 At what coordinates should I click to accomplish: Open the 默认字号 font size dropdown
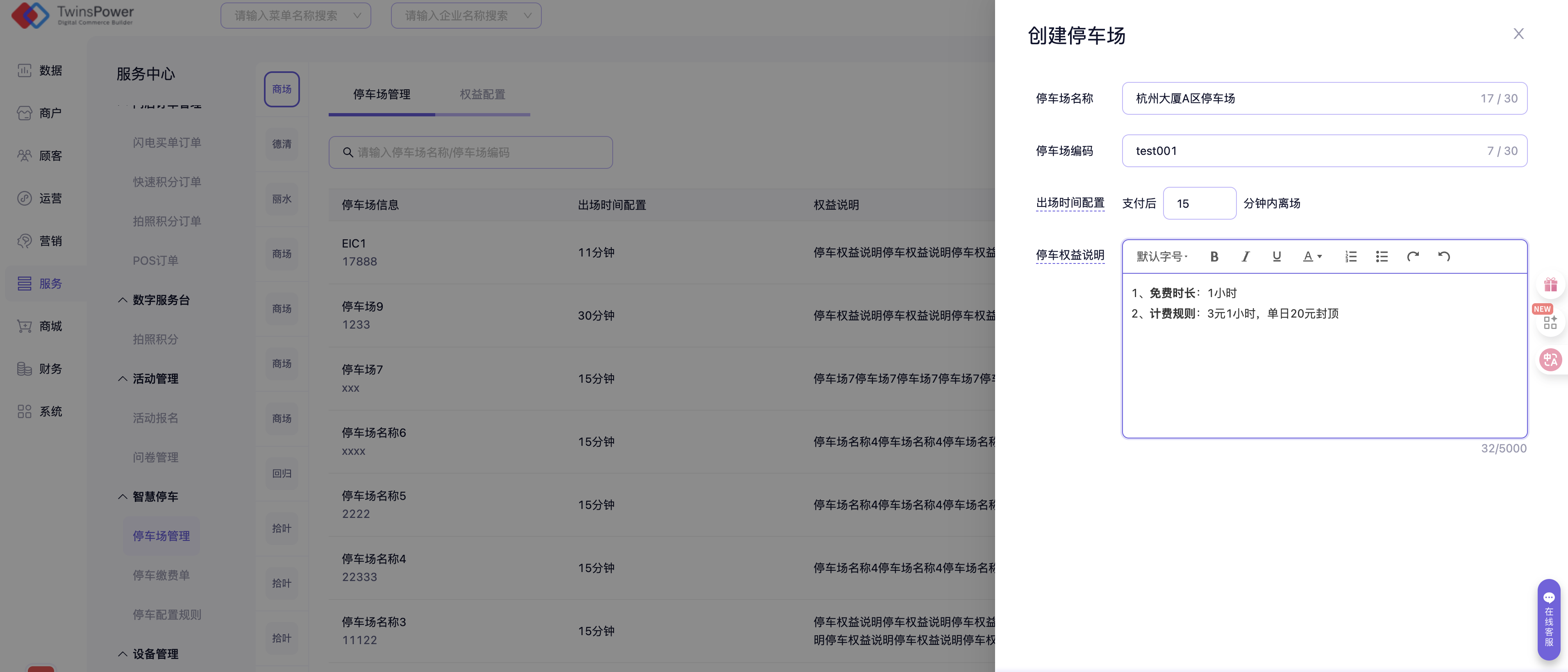point(1161,257)
